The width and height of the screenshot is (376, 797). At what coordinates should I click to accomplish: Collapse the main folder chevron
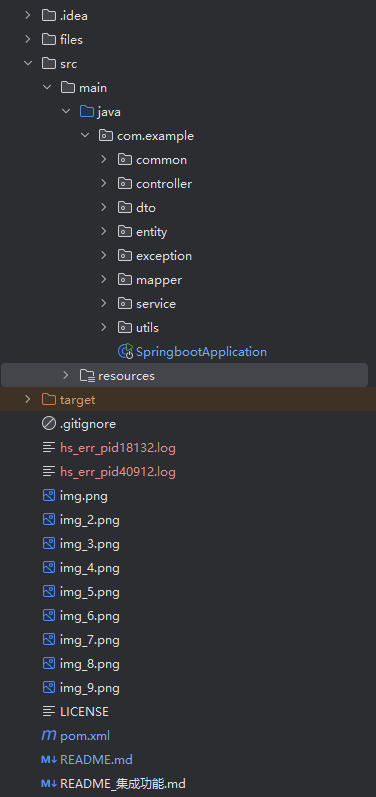click(x=47, y=87)
